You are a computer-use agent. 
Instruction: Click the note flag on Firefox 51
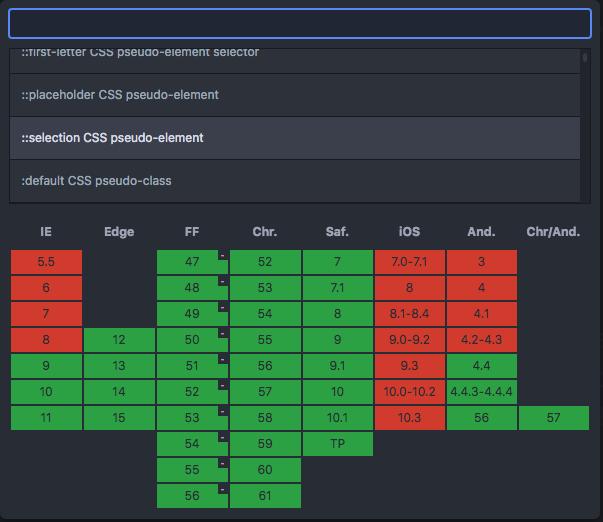(x=223, y=359)
